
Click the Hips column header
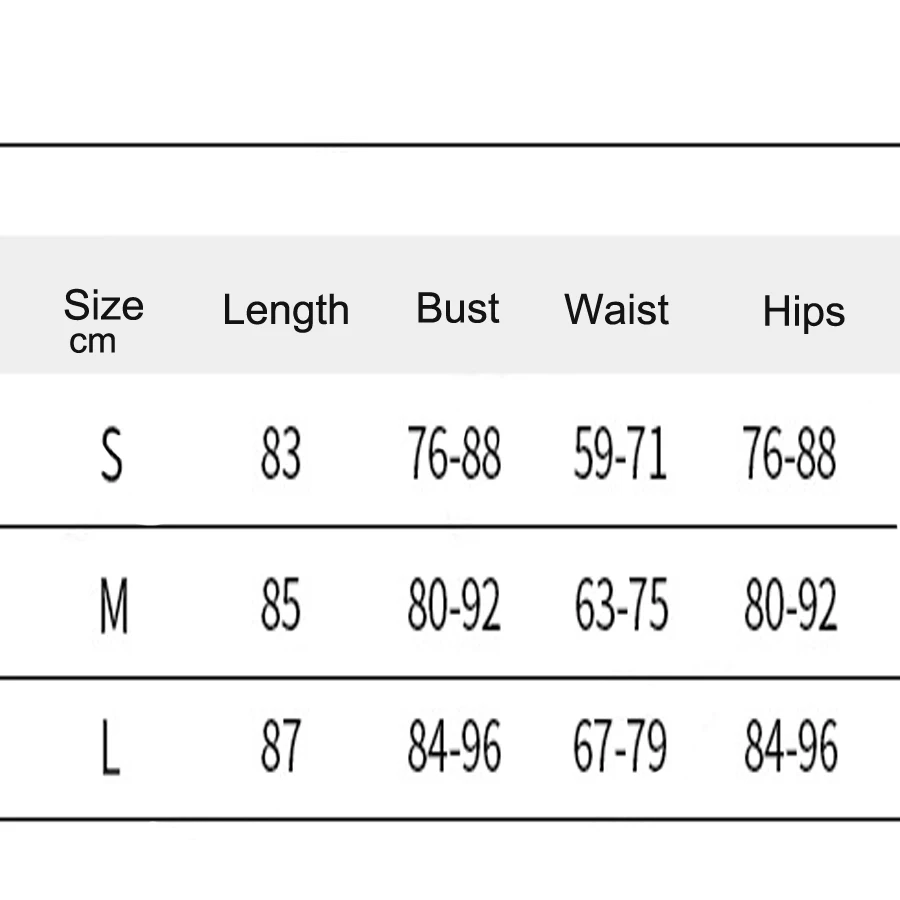[x=804, y=312]
